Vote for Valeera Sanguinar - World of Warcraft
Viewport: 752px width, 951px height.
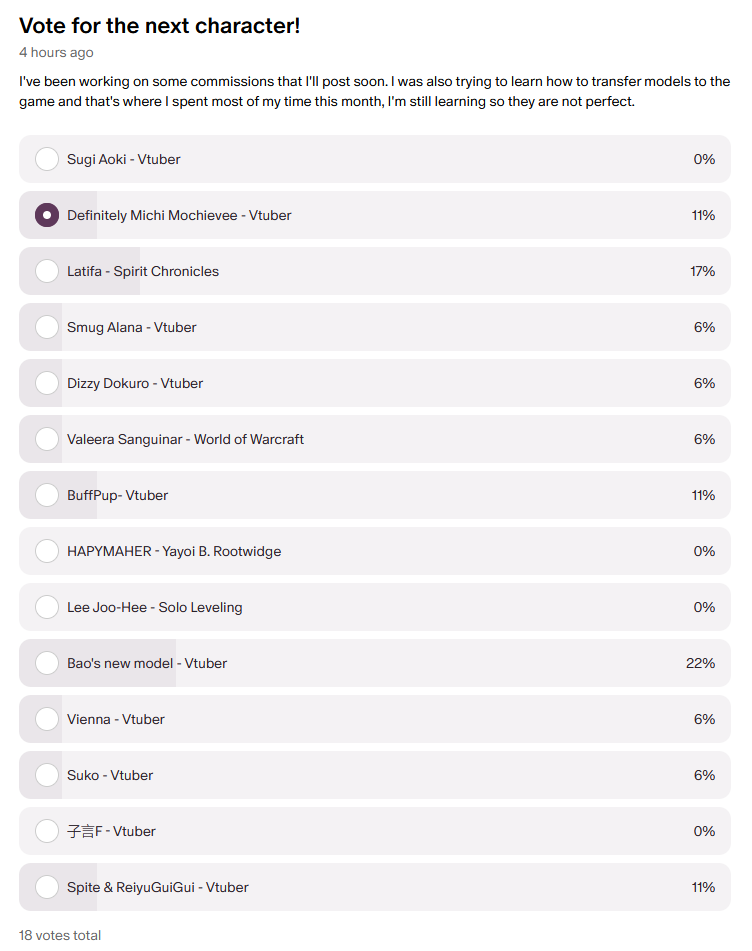(47, 439)
